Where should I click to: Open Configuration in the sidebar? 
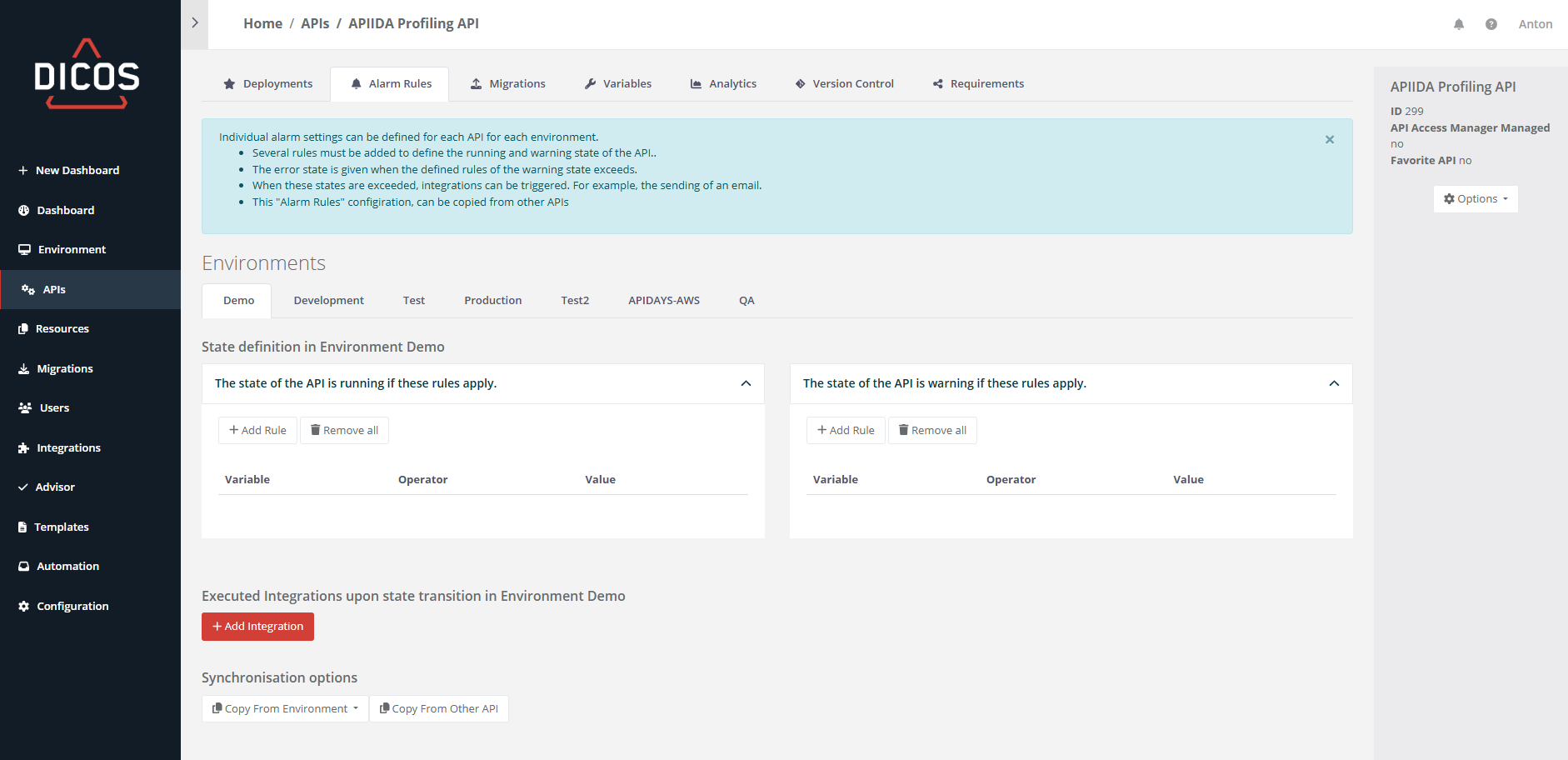(72, 606)
